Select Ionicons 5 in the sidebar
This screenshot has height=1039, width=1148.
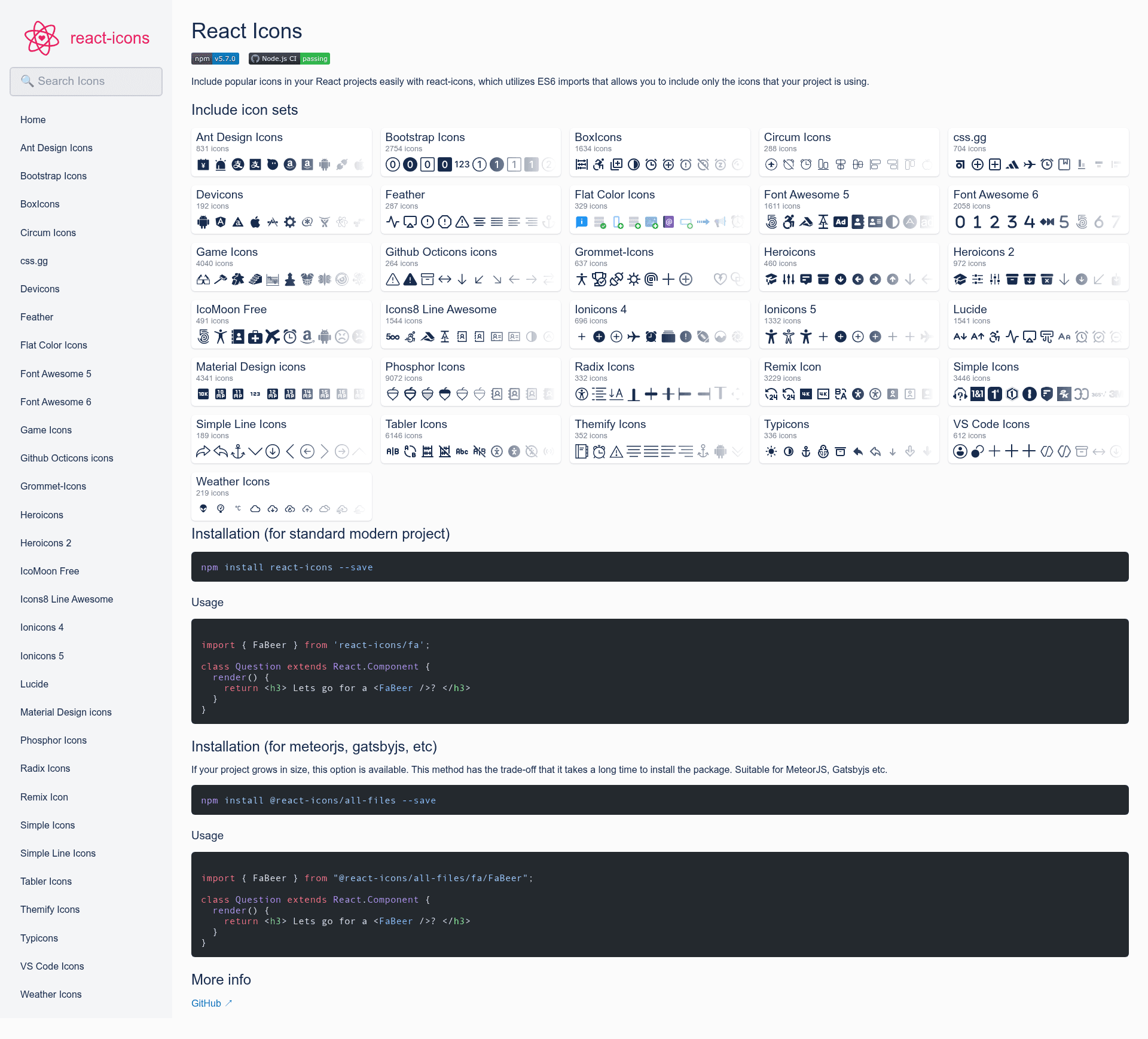pyautogui.click(x=42, y=656)
